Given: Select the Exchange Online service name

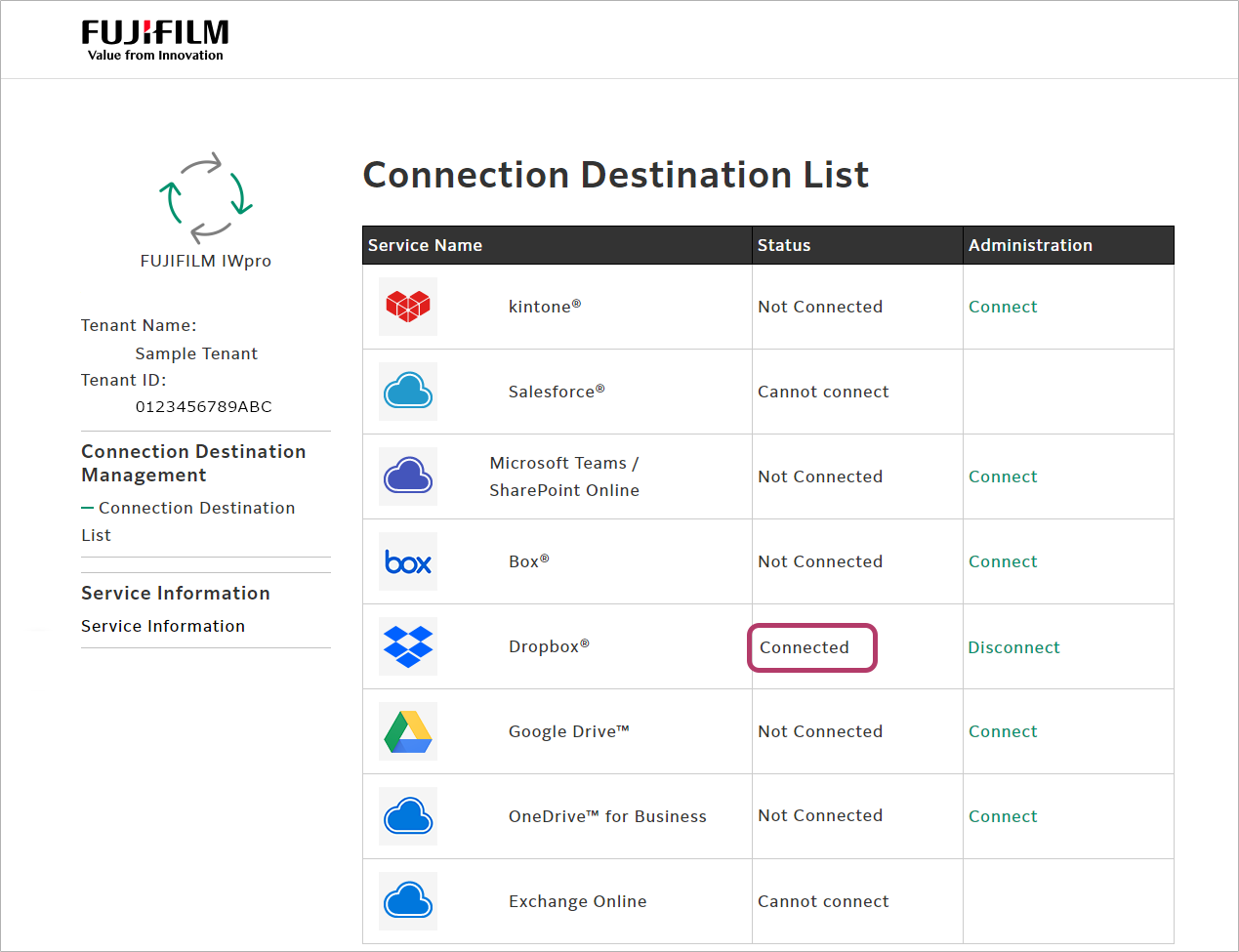Looking at the screenshot, I should 577,901.
